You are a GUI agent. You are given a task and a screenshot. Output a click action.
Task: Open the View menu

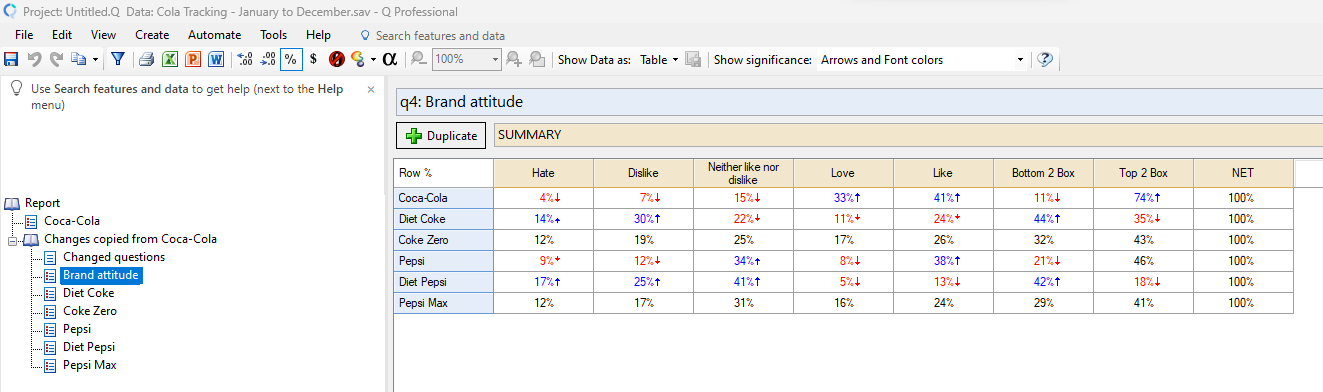click(103, 35)
